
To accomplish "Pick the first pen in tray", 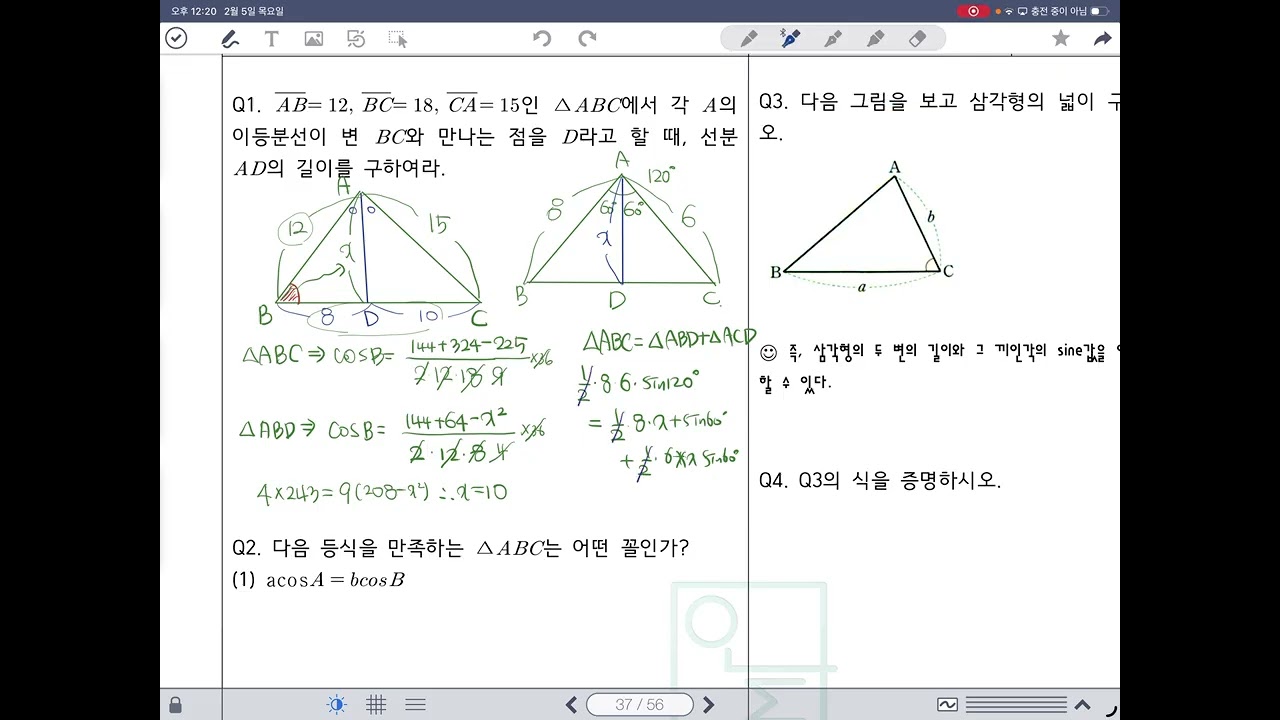I will [x=748, y=39].
